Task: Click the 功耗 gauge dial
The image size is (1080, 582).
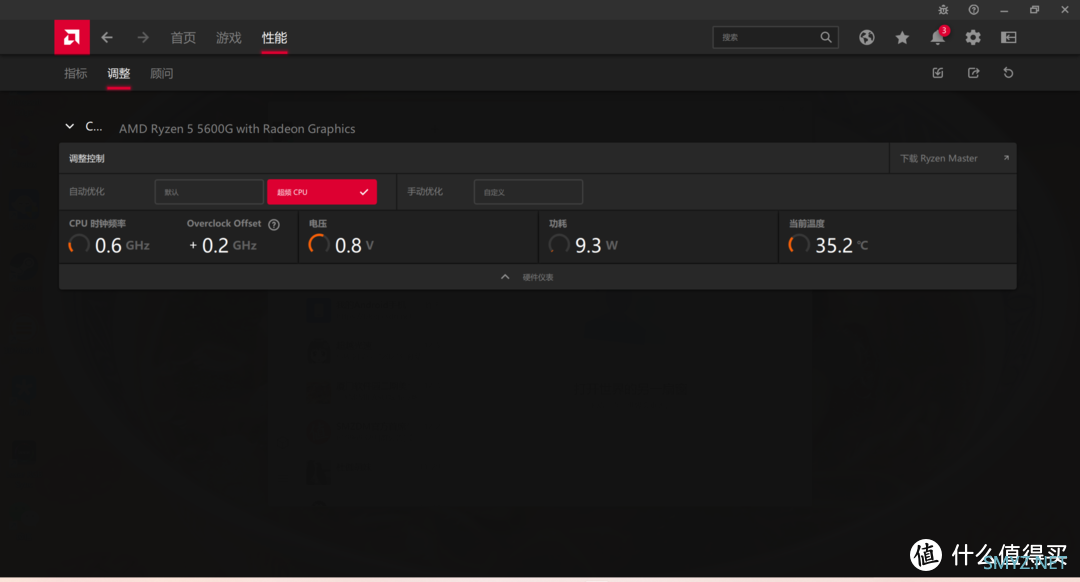Action: click(x=559, y=245)
